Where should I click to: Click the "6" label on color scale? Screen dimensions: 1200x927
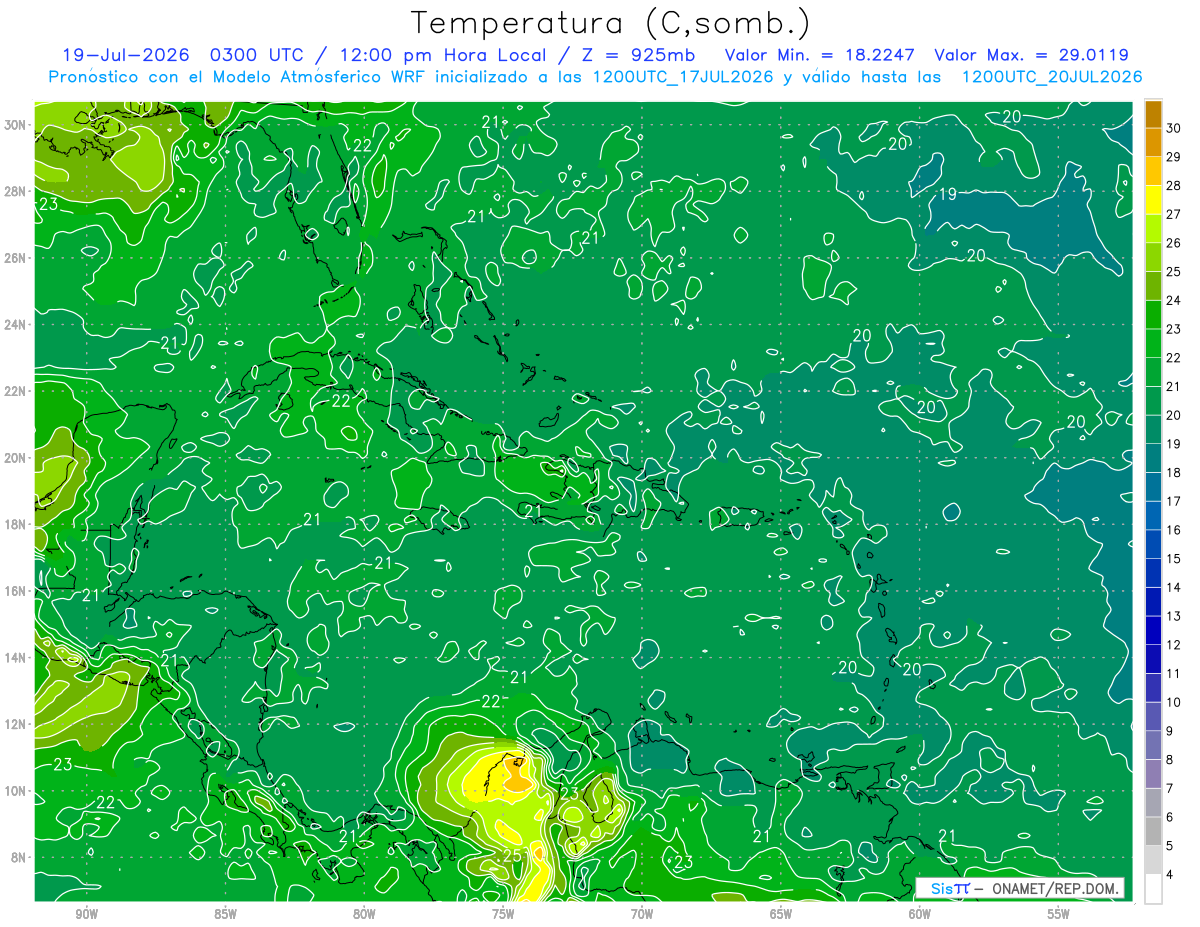coord(1171,817)
